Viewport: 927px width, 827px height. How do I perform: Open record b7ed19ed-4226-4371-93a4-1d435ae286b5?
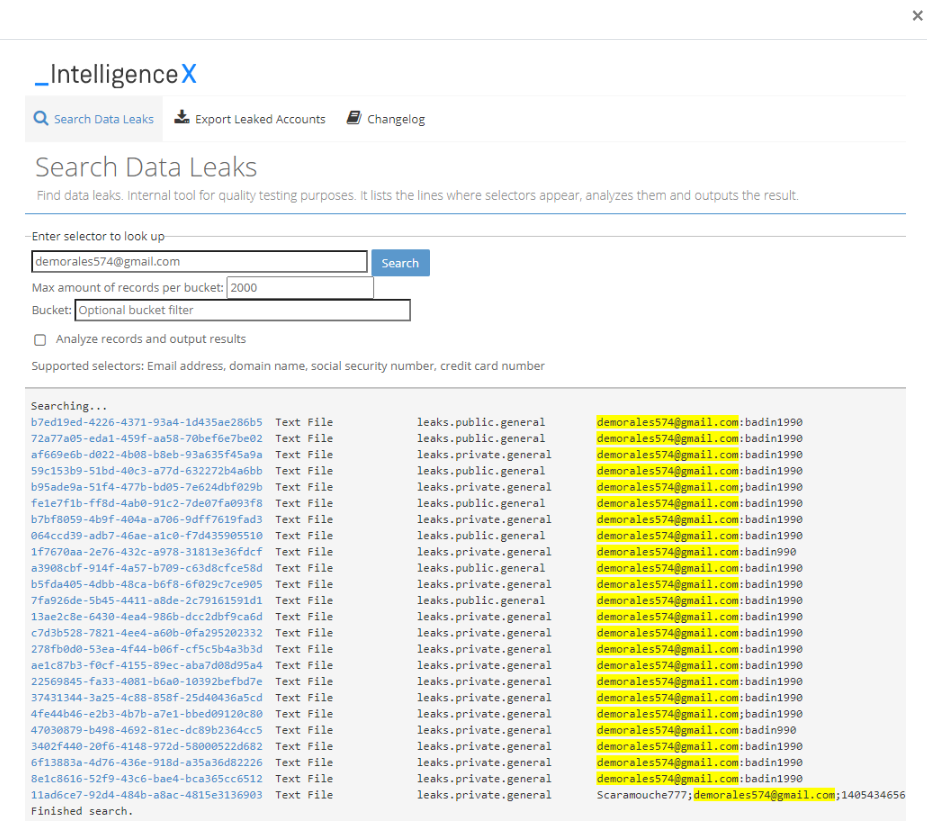[x=147, y=422]
